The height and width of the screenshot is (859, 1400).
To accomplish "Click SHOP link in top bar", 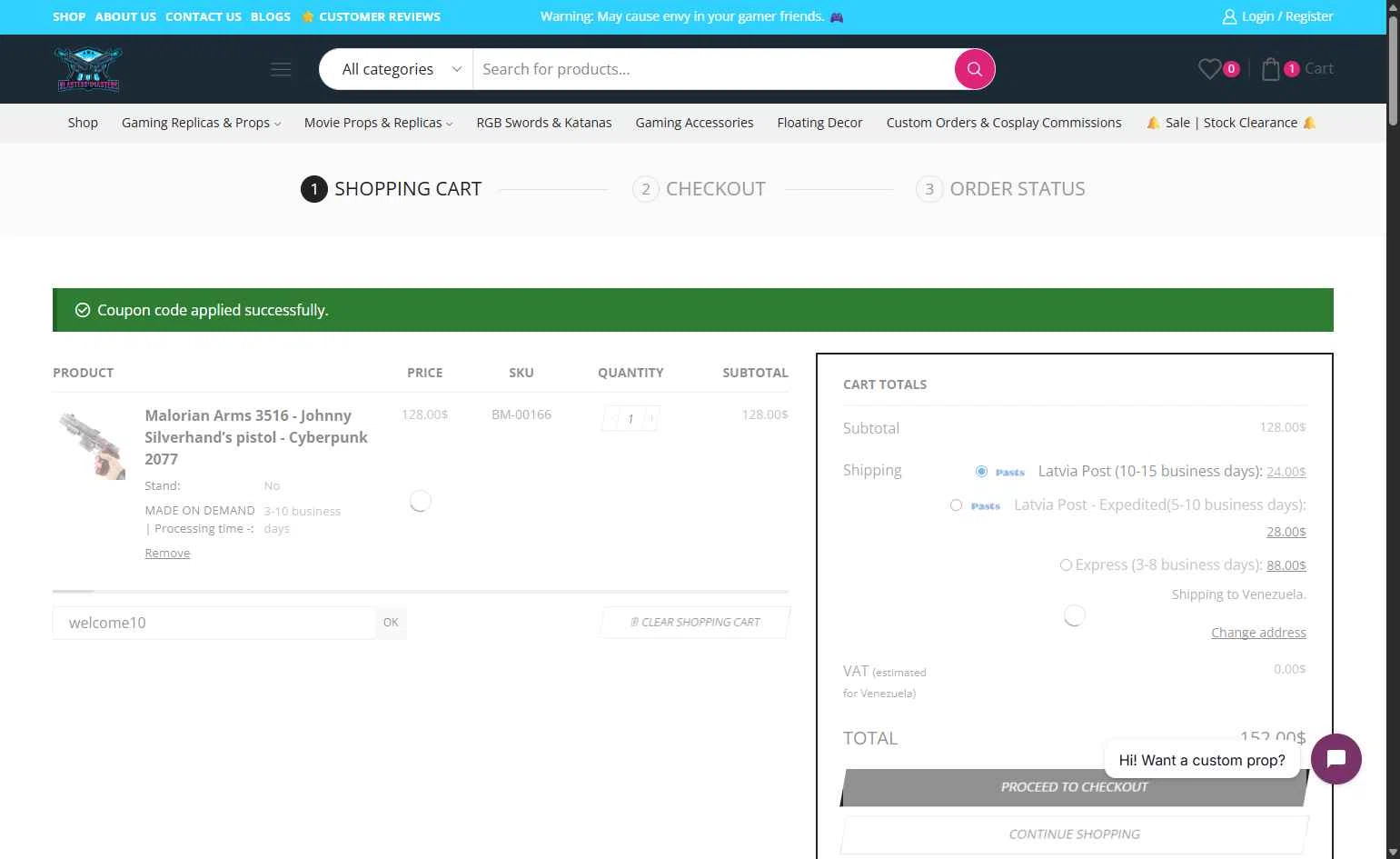I will [x=69, y=16].
